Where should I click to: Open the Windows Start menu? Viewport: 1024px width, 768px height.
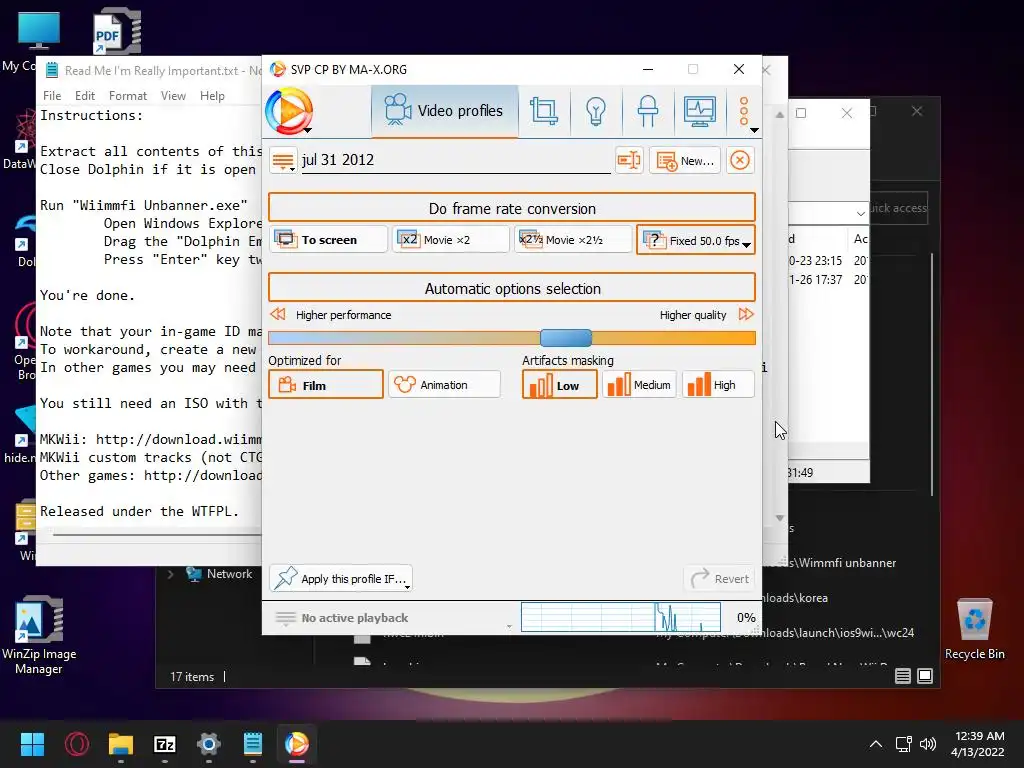32,744
